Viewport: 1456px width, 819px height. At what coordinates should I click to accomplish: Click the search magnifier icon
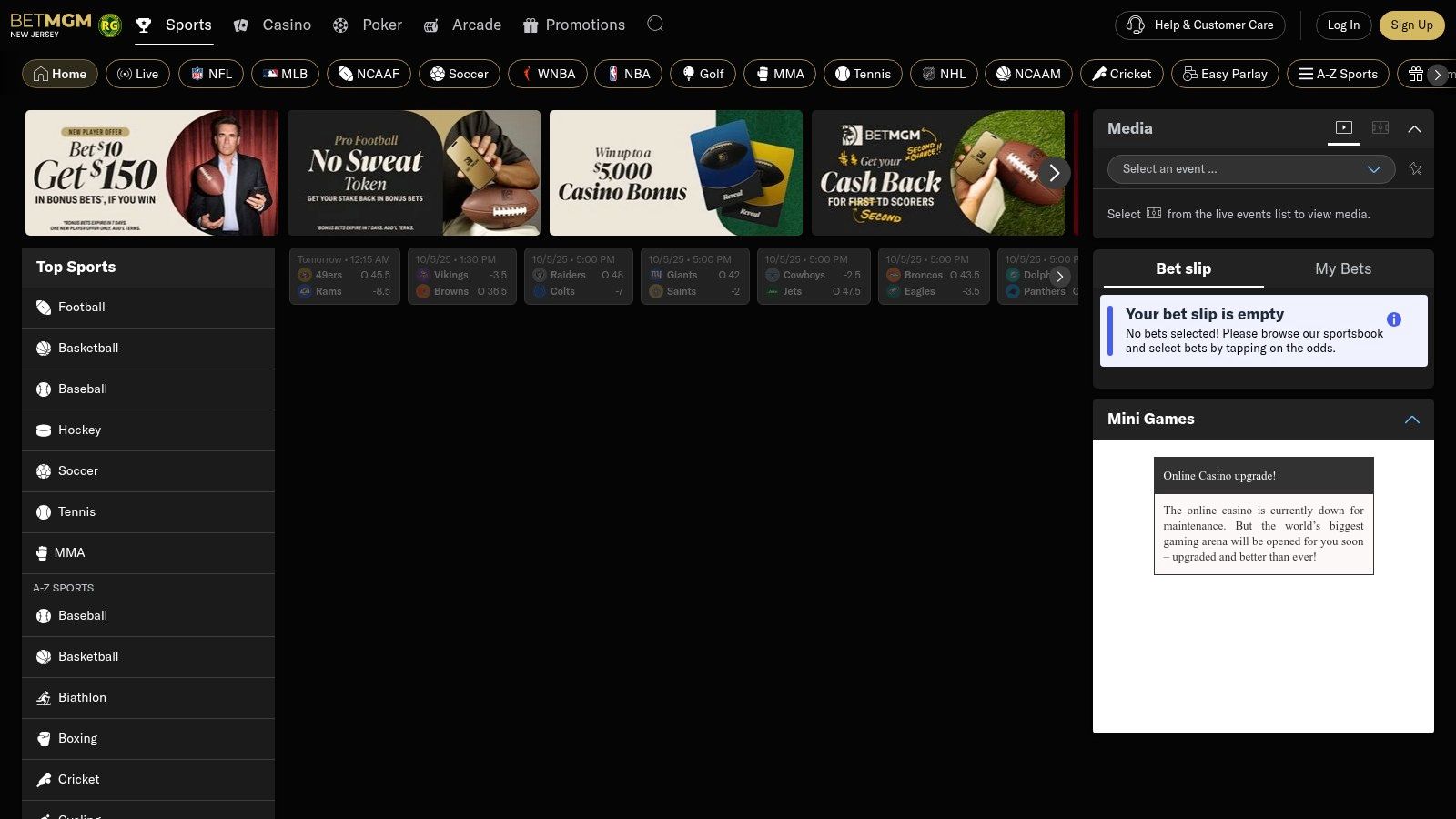(x=655, y=25)
